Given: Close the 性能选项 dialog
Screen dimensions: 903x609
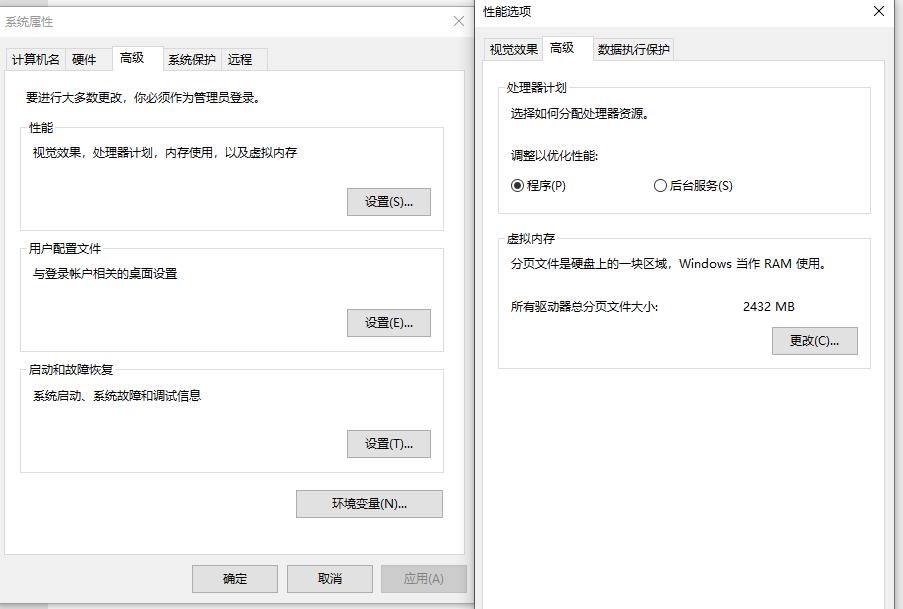Looking at the screenshot, I should point(878,11).
